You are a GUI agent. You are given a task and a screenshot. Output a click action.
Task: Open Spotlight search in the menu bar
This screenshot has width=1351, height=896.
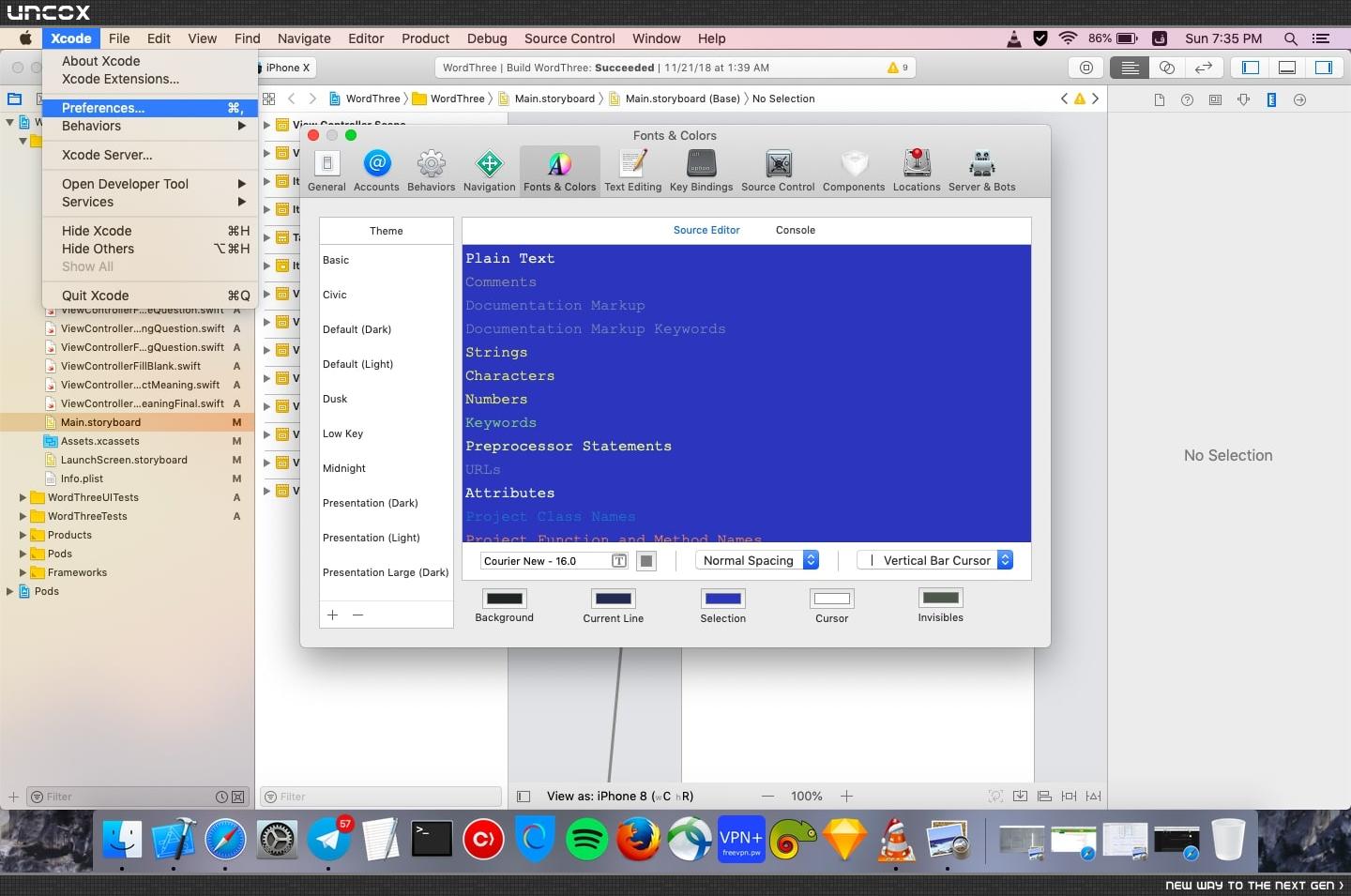(1291, 38)
